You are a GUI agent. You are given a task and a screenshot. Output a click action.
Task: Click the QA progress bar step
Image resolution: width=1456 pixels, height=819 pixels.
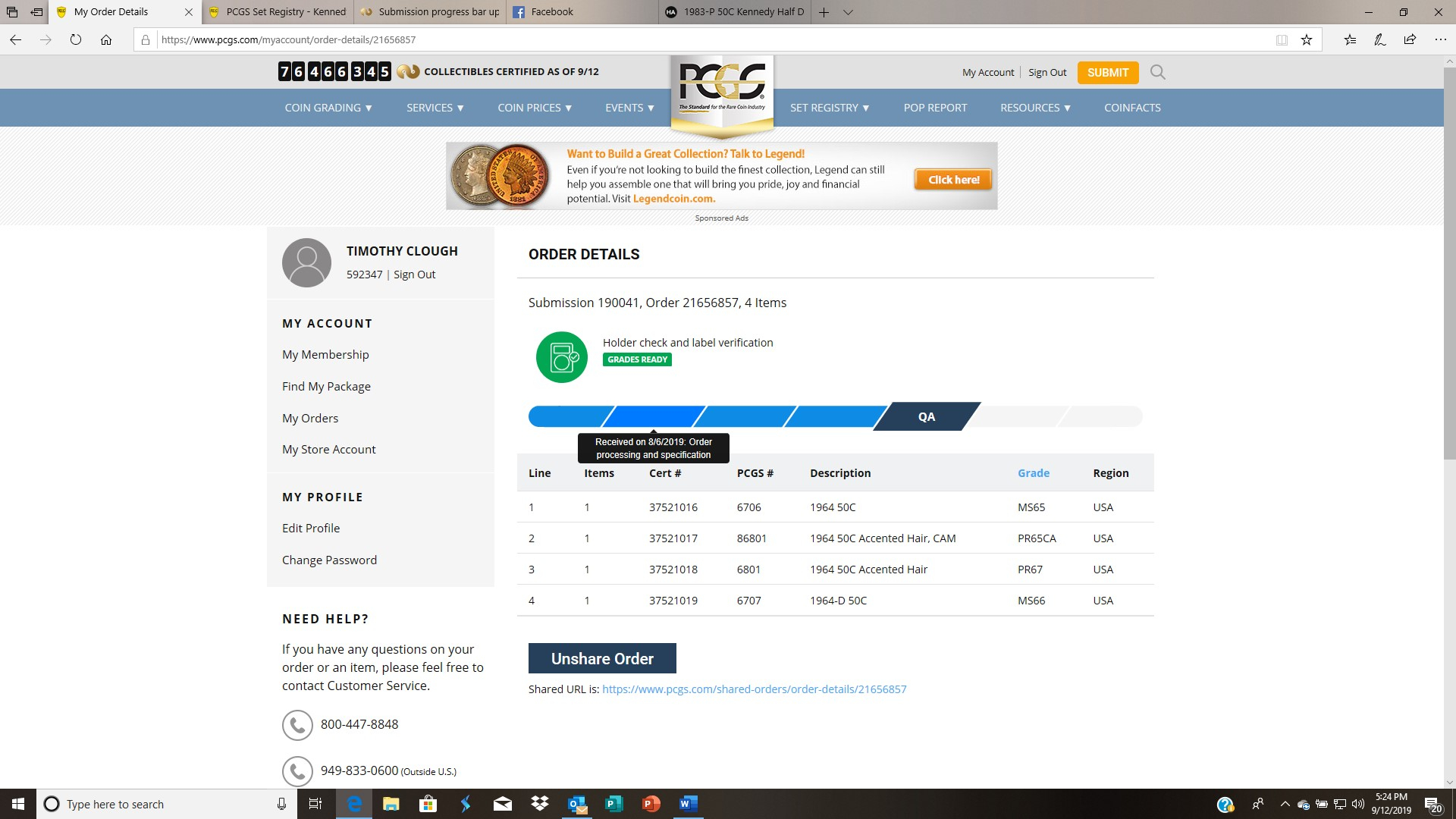[927, 416]
